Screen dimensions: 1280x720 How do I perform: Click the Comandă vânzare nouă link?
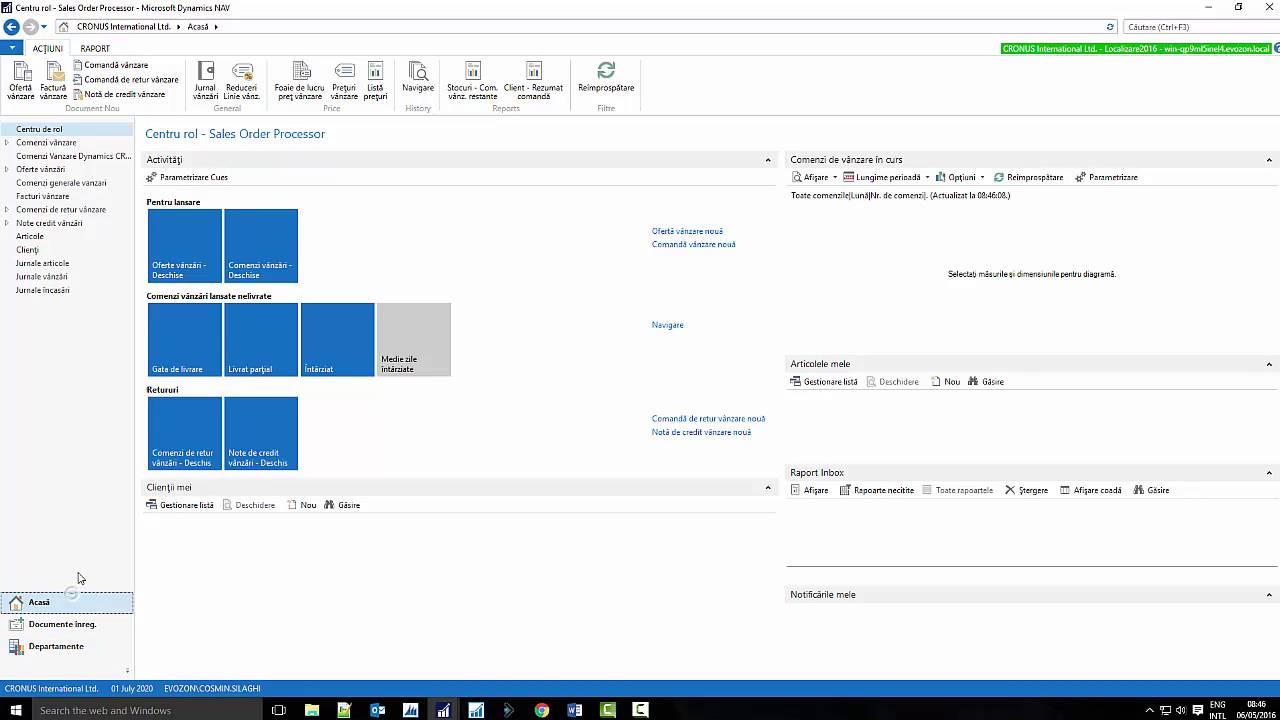coord(693,244)
